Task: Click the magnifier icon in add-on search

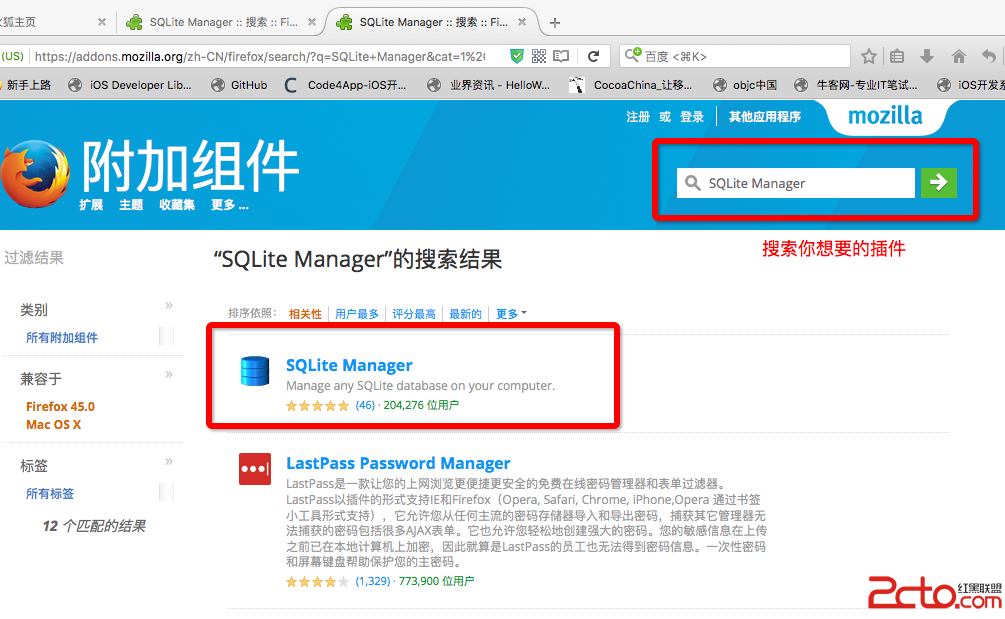Action: pyautogui.click(x=692, y=183)
